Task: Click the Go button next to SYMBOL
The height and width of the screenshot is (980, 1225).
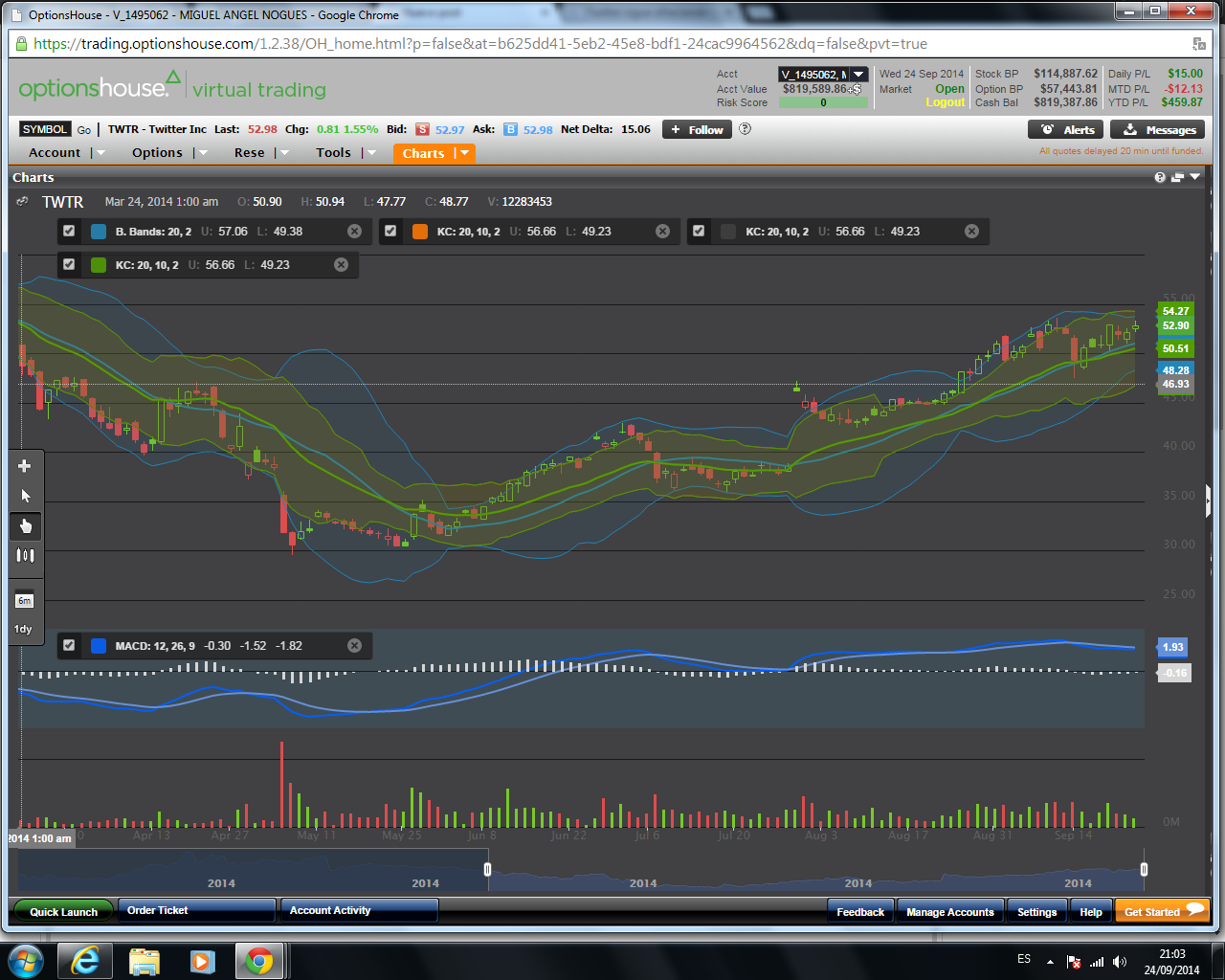Action: (84, 129)
